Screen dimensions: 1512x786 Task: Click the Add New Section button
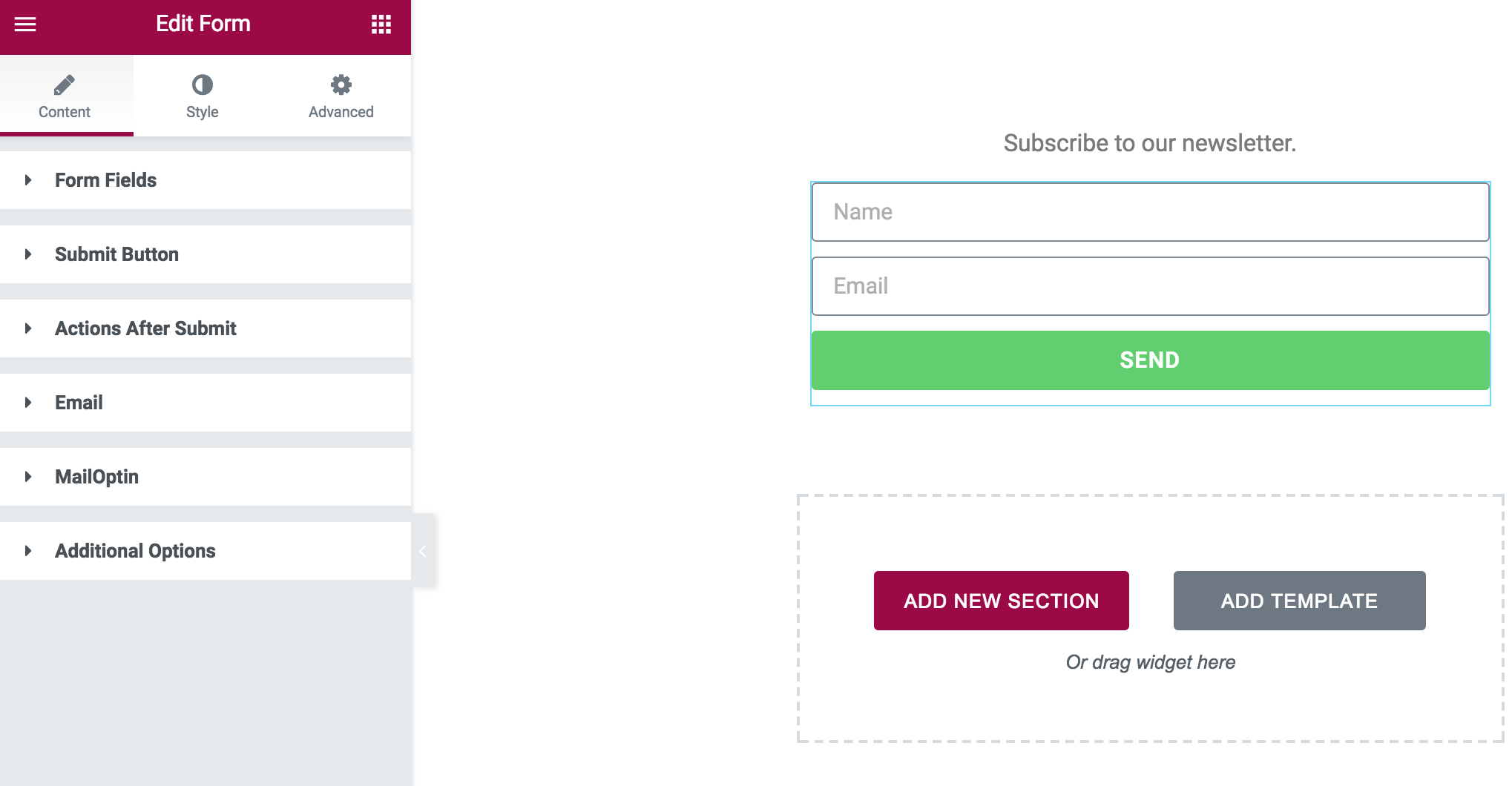tap(1001, 601)
